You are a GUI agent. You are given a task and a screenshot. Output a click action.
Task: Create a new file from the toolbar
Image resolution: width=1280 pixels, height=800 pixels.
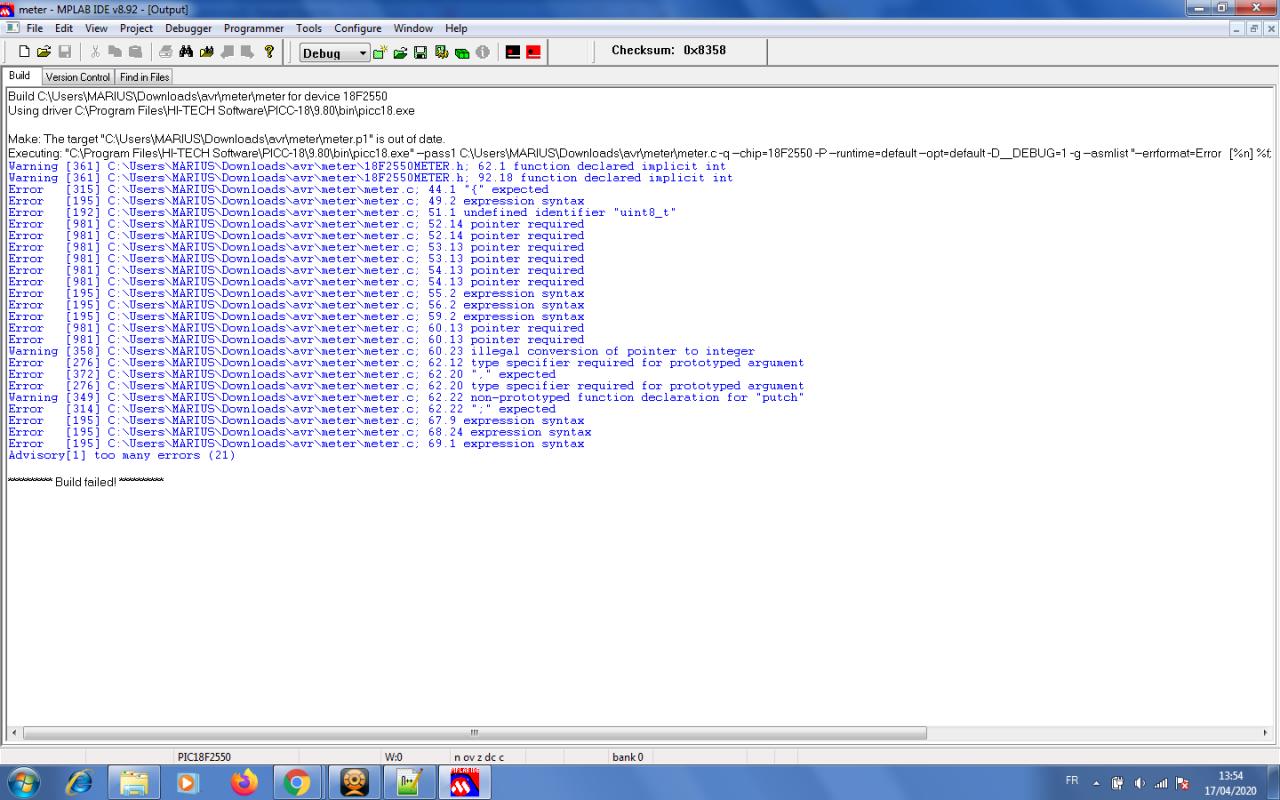tap(24, 52)
